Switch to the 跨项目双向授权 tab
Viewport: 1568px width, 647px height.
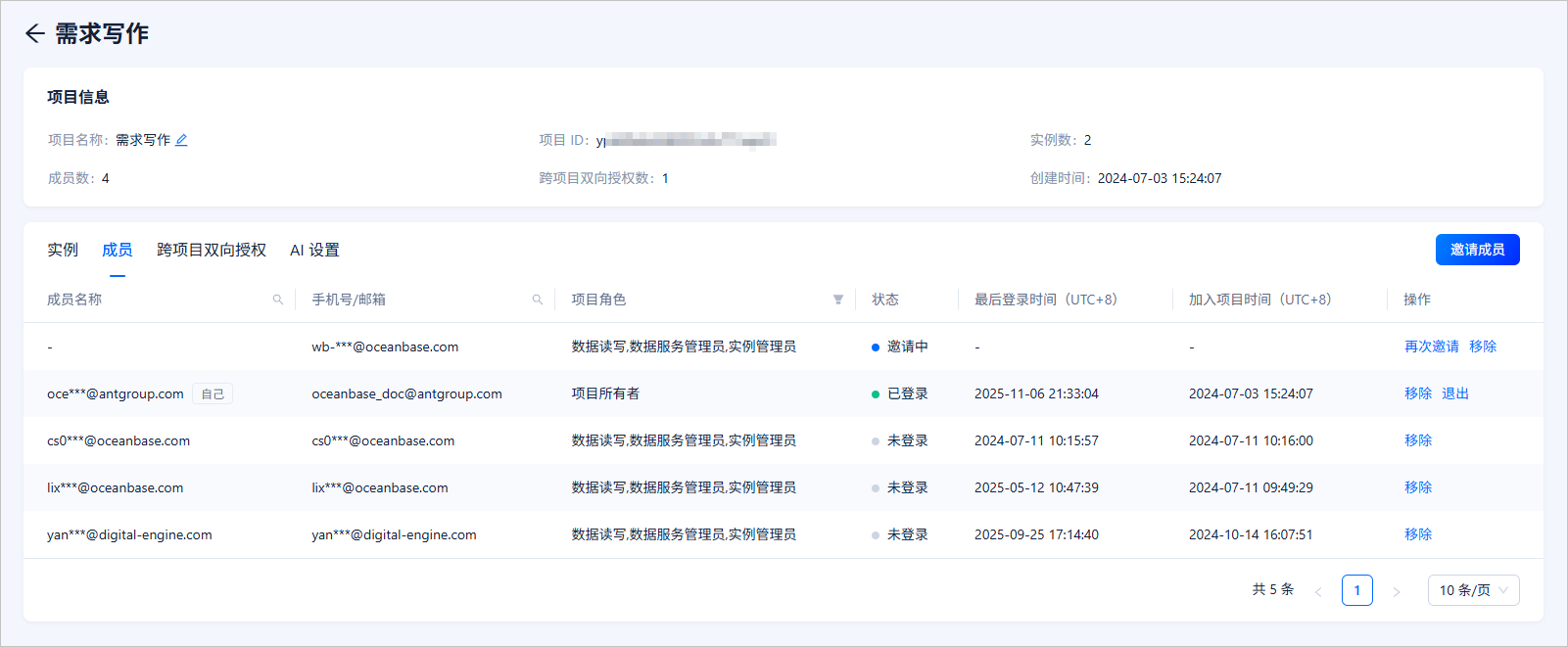coord(212,250)
